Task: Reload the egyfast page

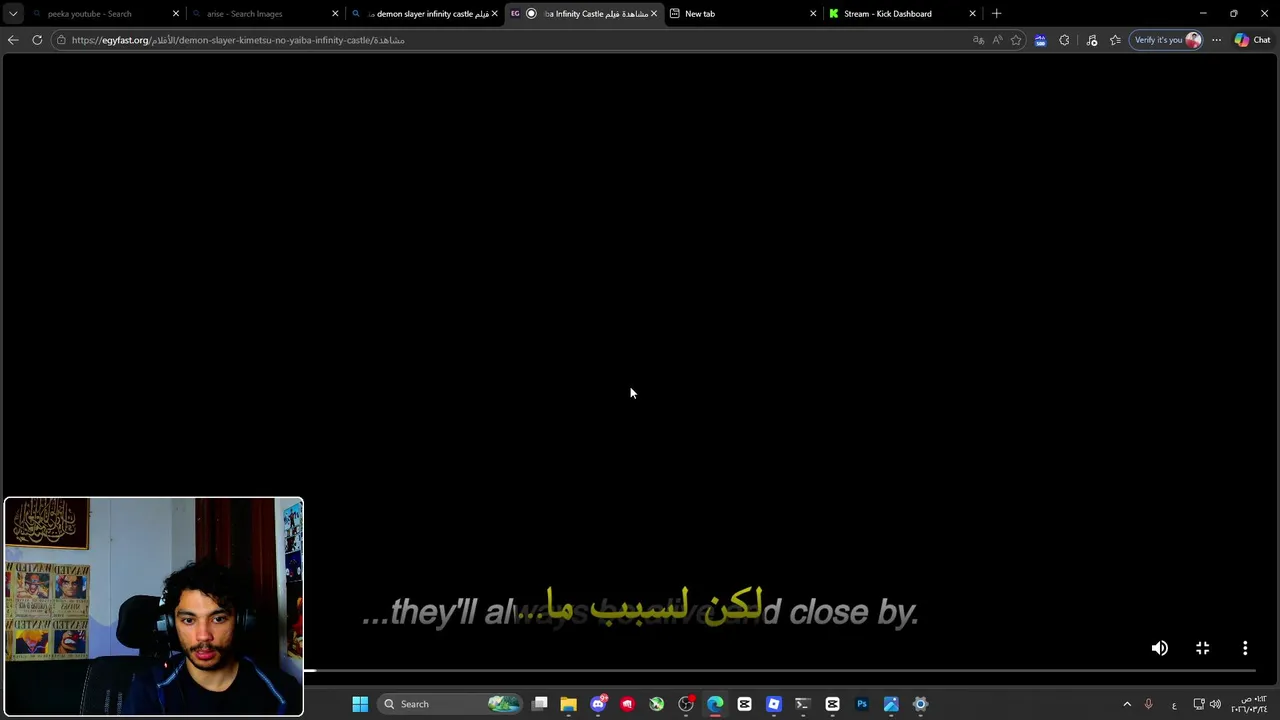Action: coord(37,40)
